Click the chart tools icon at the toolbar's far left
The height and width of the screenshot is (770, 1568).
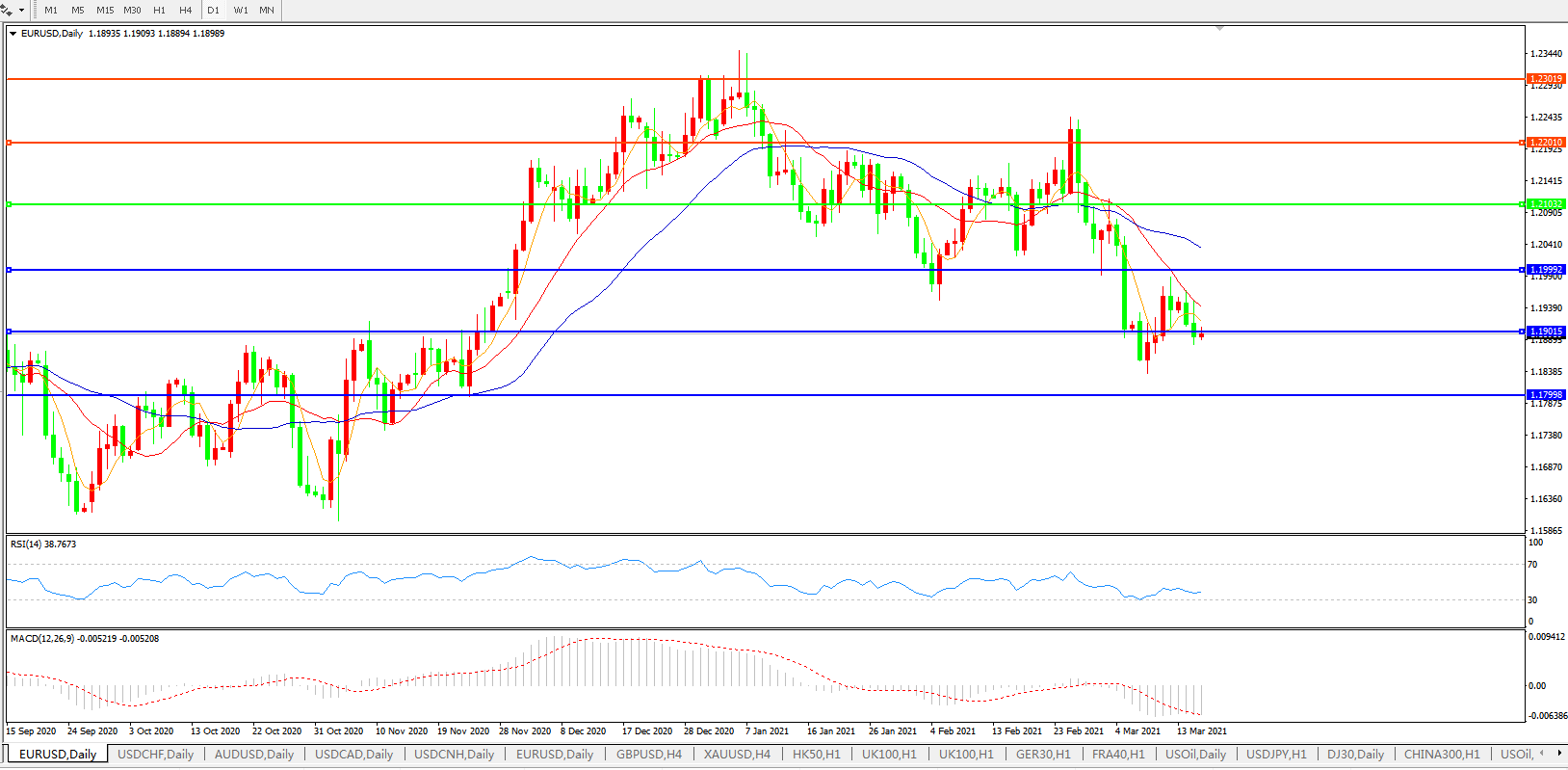[7, 10]
